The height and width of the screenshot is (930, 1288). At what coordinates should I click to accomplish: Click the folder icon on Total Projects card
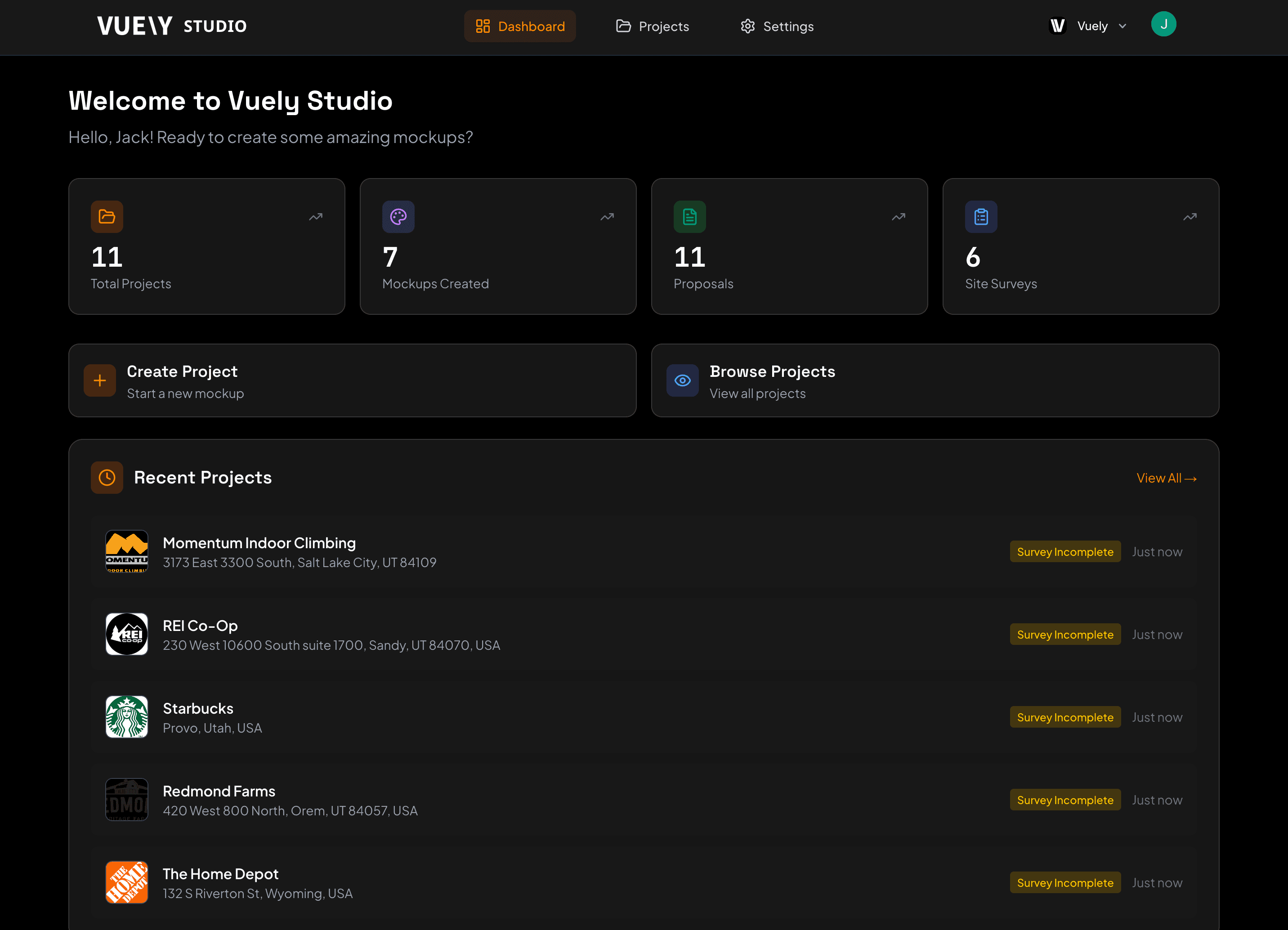point(107,216)
